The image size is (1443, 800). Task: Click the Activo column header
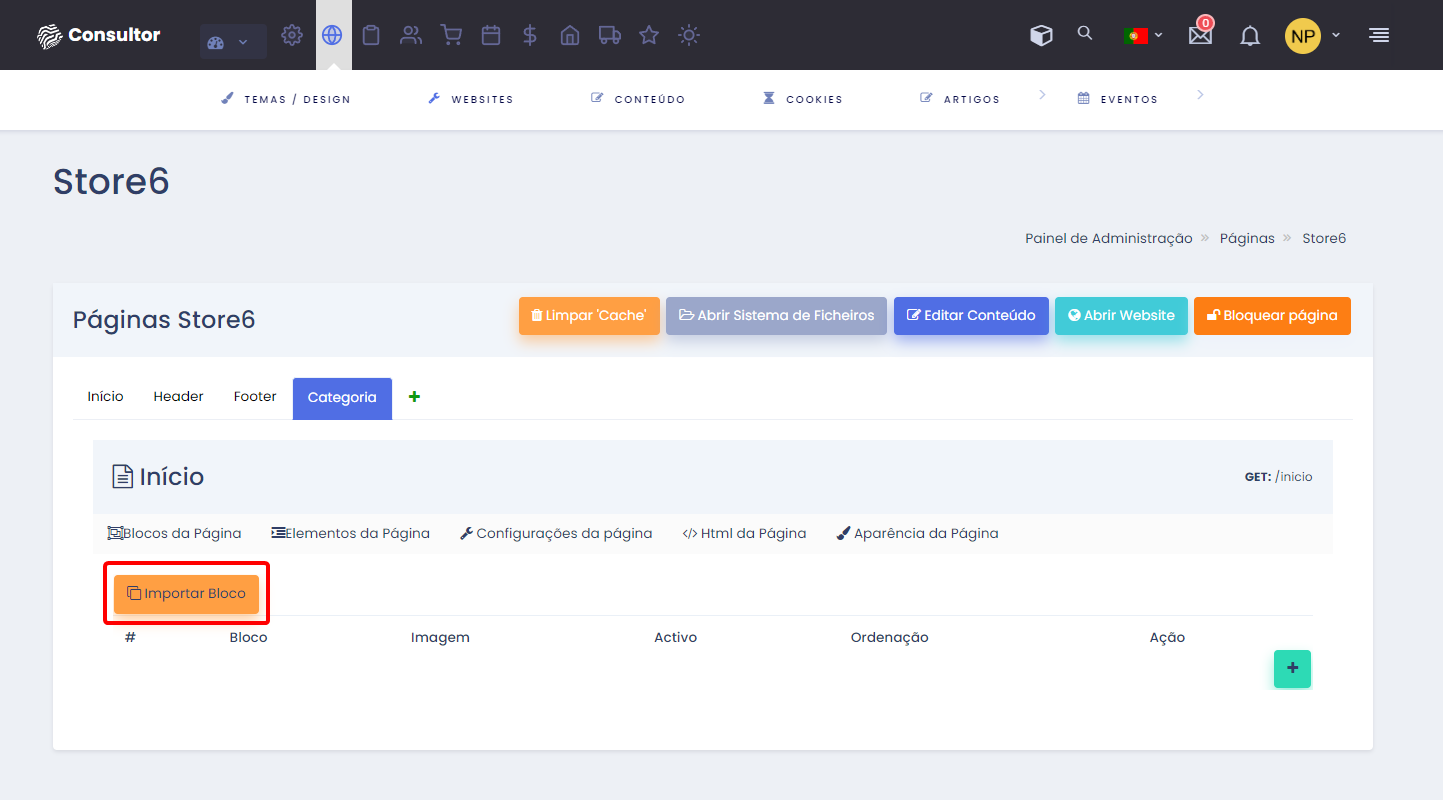click(x=675, y=637)
